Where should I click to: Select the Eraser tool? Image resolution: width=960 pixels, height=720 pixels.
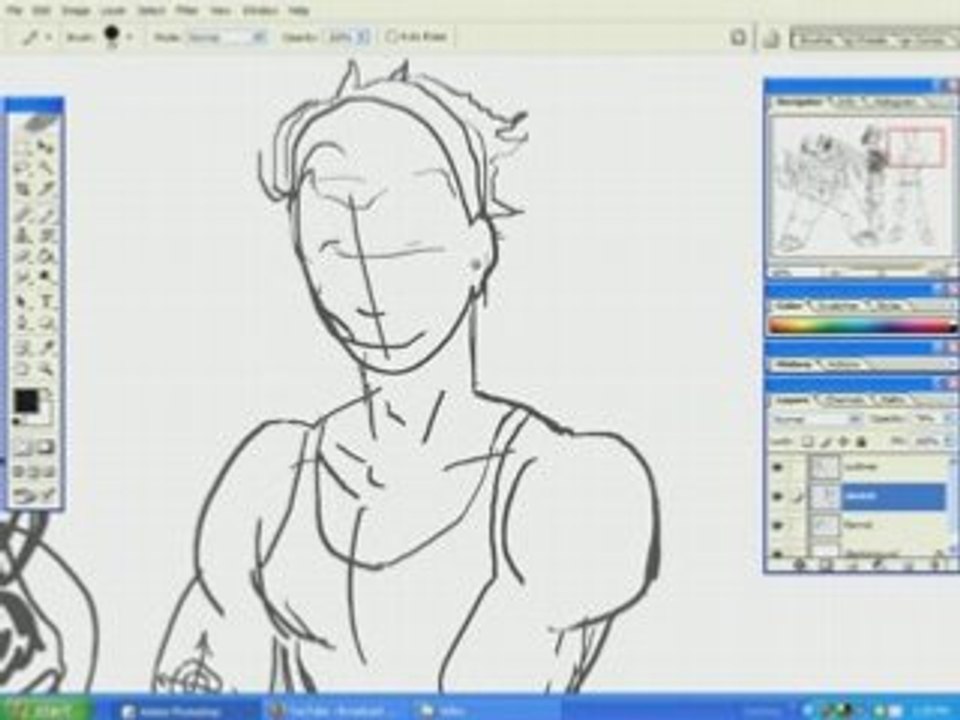(x=23, y=257)
